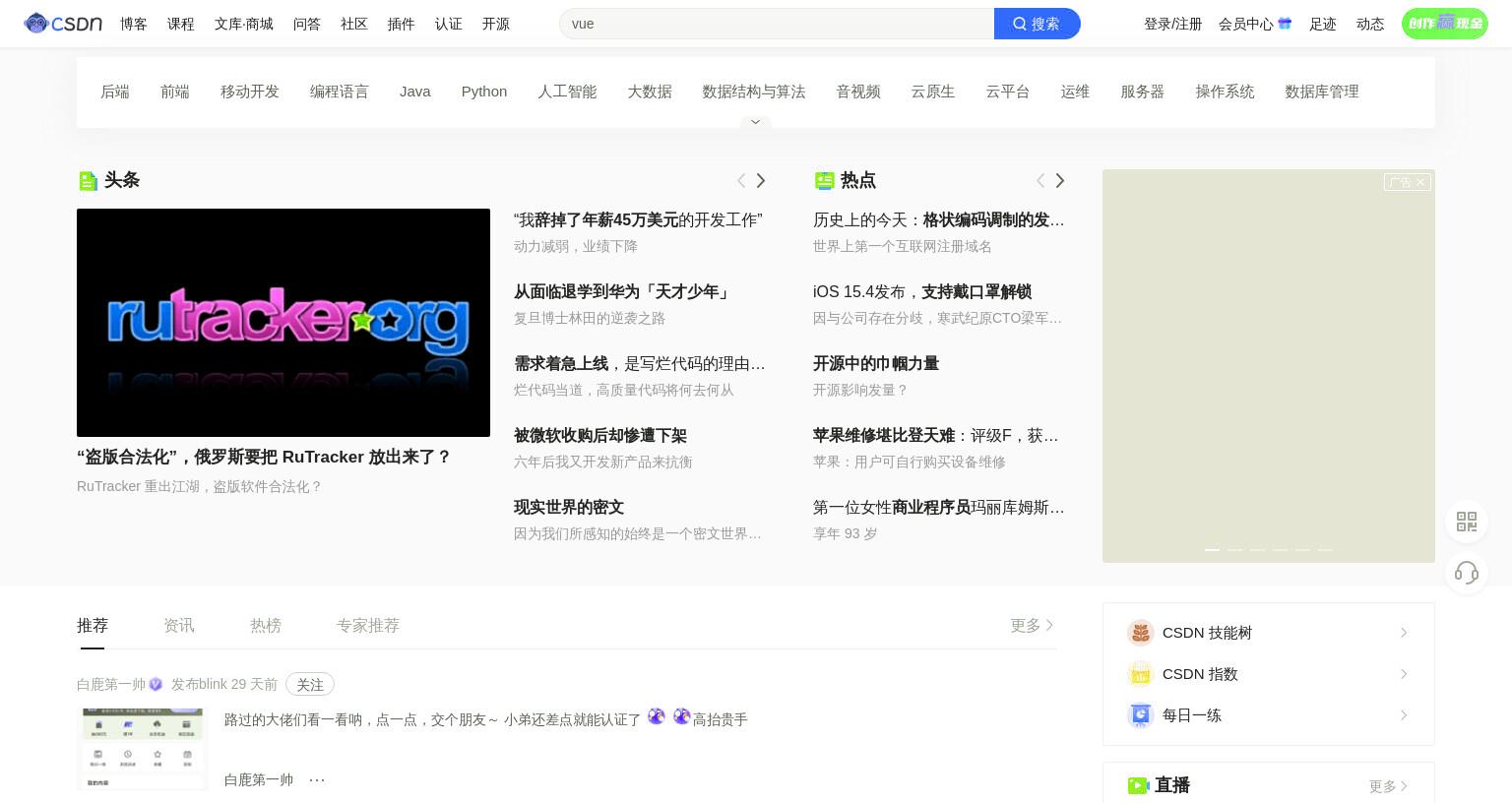The image size is (1512, 803).
Task: Click the 每日一练 icon
Action: click(x=1140, y=715)
